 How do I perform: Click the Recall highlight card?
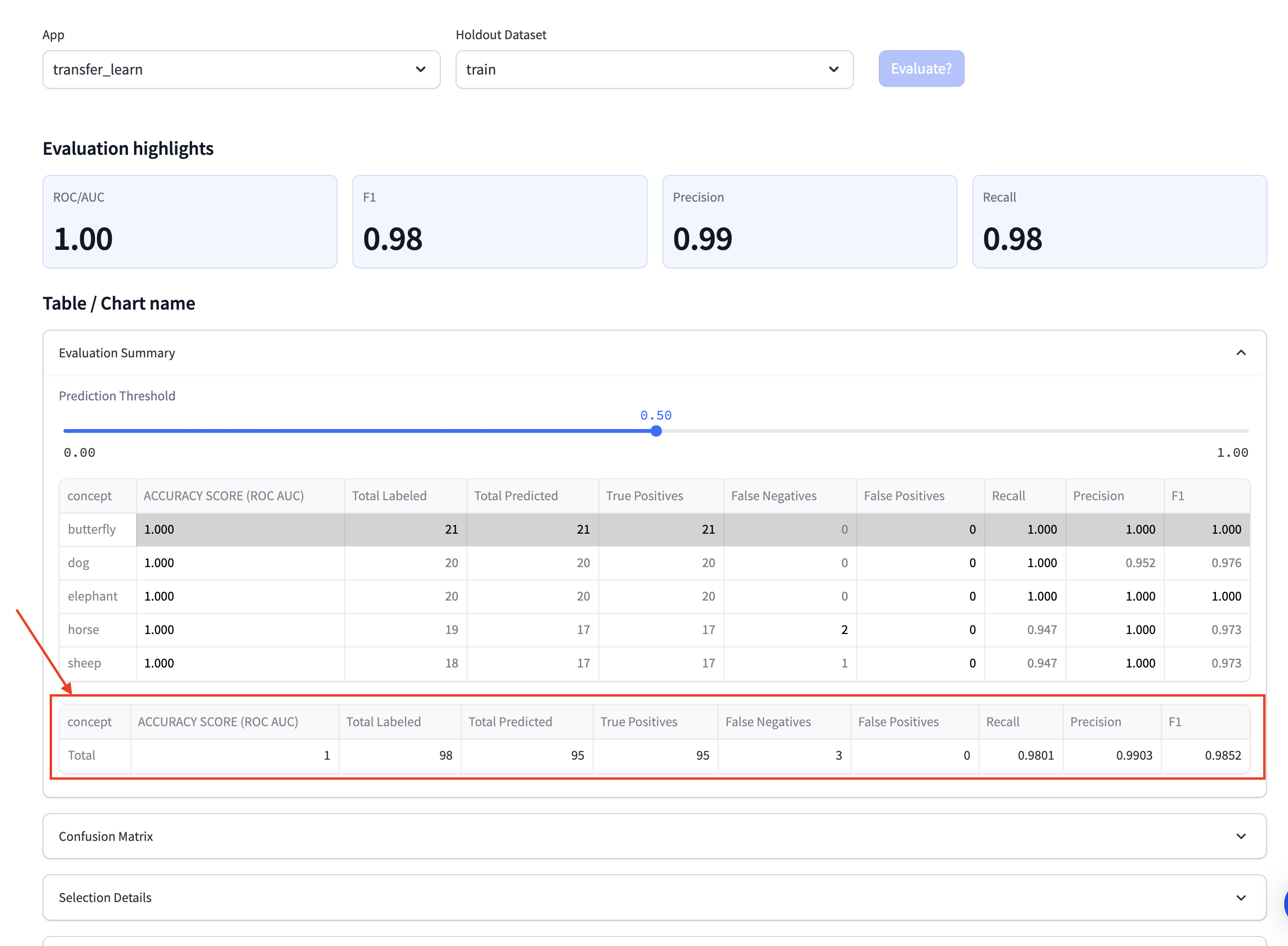tap(1118, 222)
